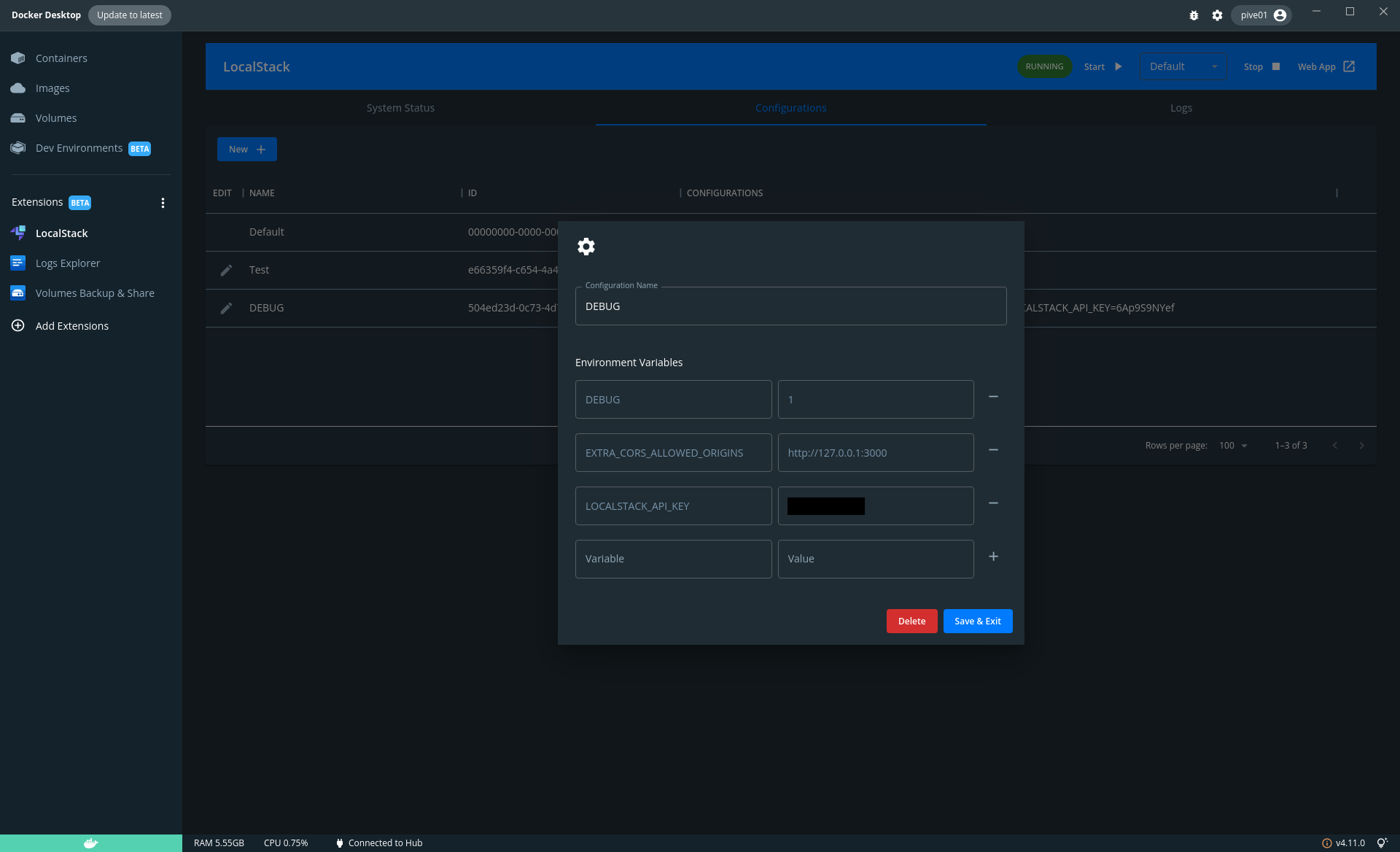
Task: Open Docker settings gear in title bar
Action: coord(1217,15)
